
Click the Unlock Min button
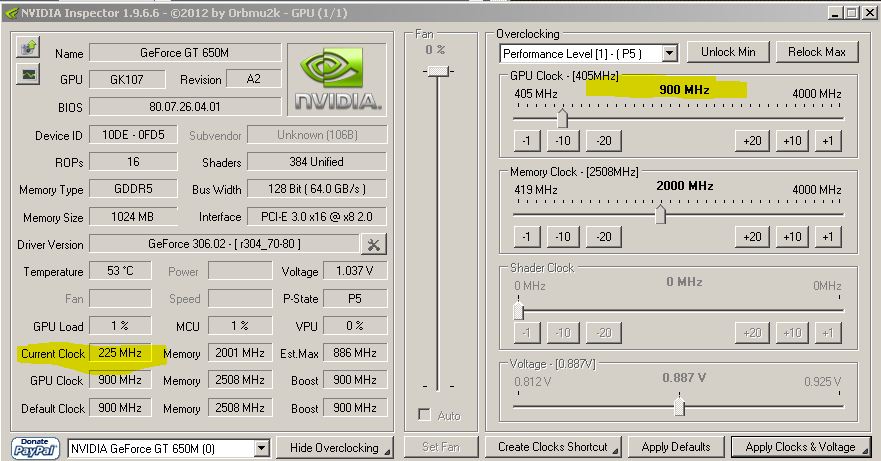pyautogui.click(x=728, y=52)
